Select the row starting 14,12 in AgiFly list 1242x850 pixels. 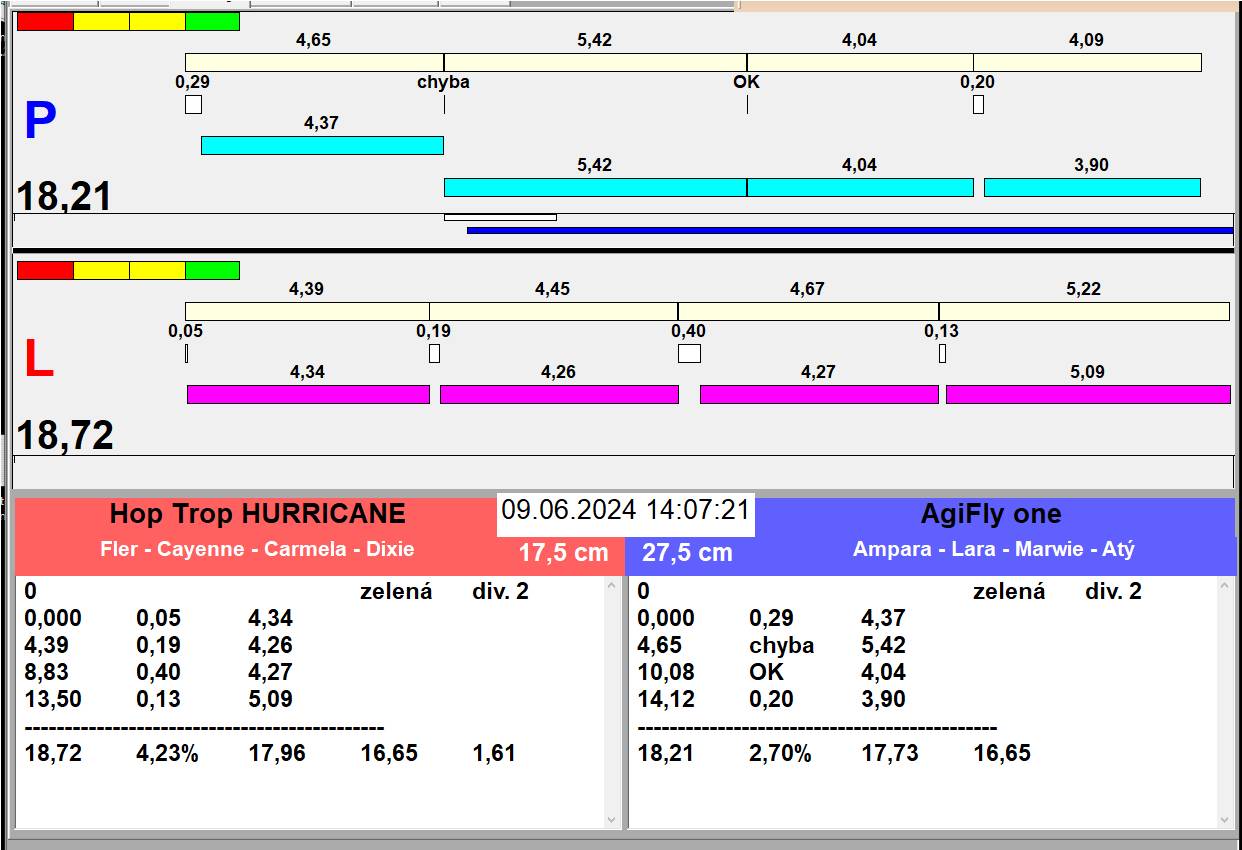923,699
